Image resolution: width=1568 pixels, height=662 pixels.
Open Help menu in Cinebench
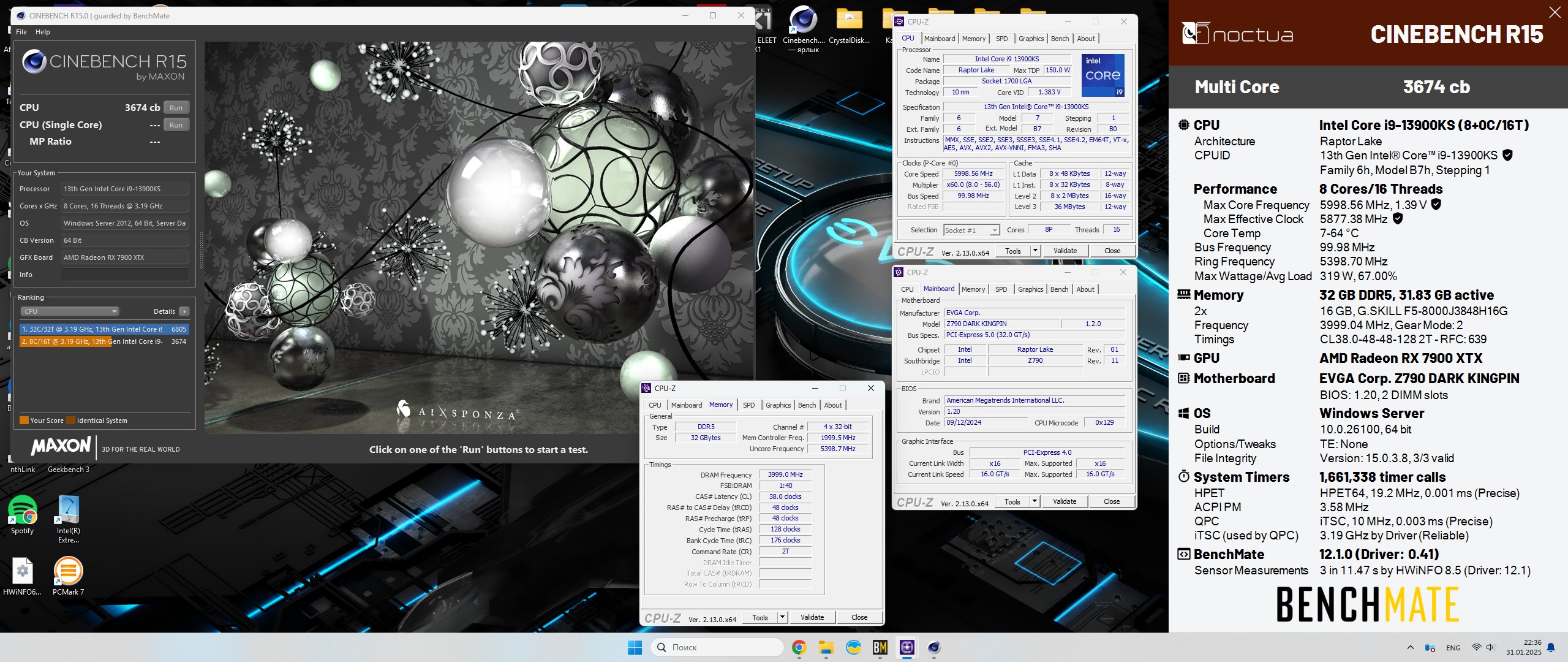(43, 32)
